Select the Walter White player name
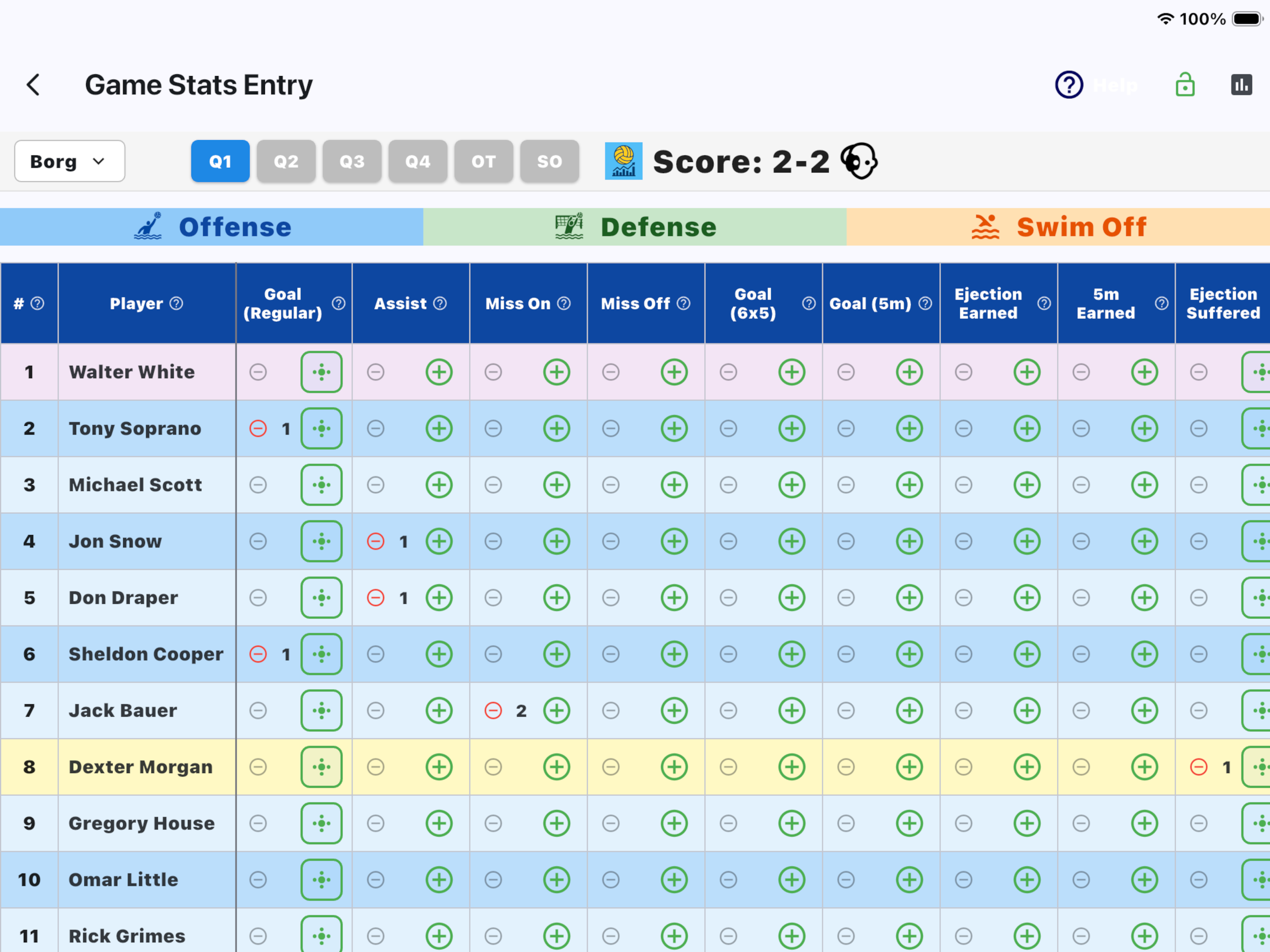 [132, 372]
